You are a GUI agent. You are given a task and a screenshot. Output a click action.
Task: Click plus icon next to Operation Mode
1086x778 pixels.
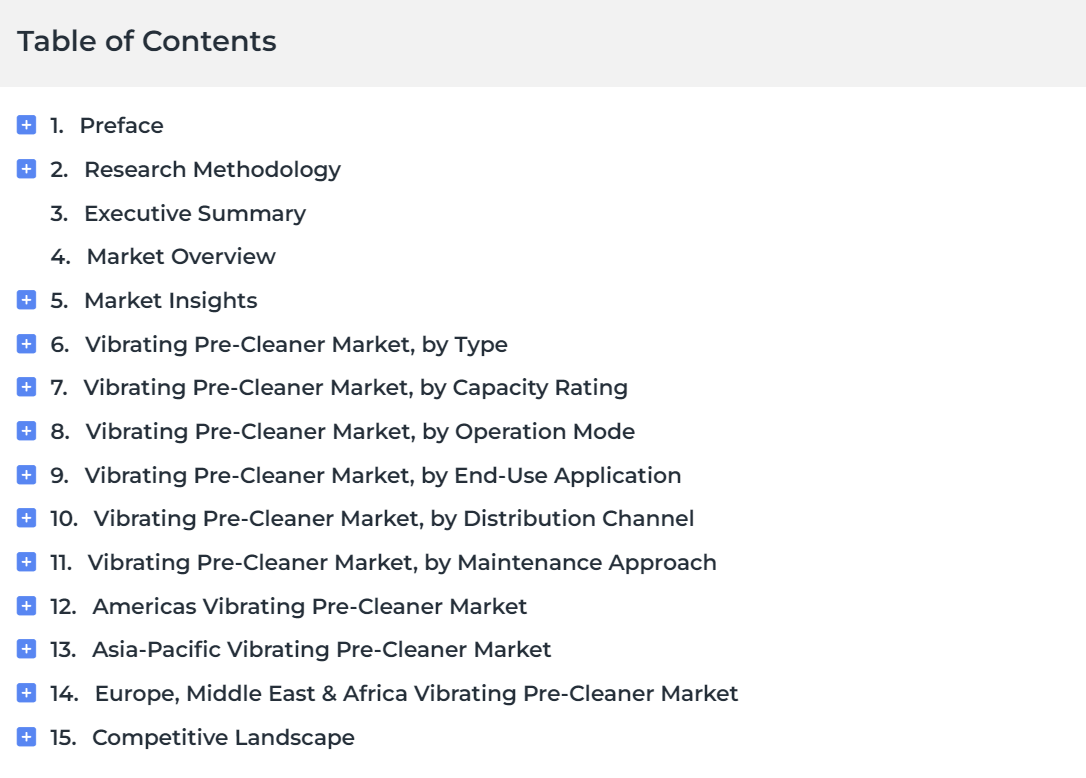pyautogui.click(x=26, y=431)
